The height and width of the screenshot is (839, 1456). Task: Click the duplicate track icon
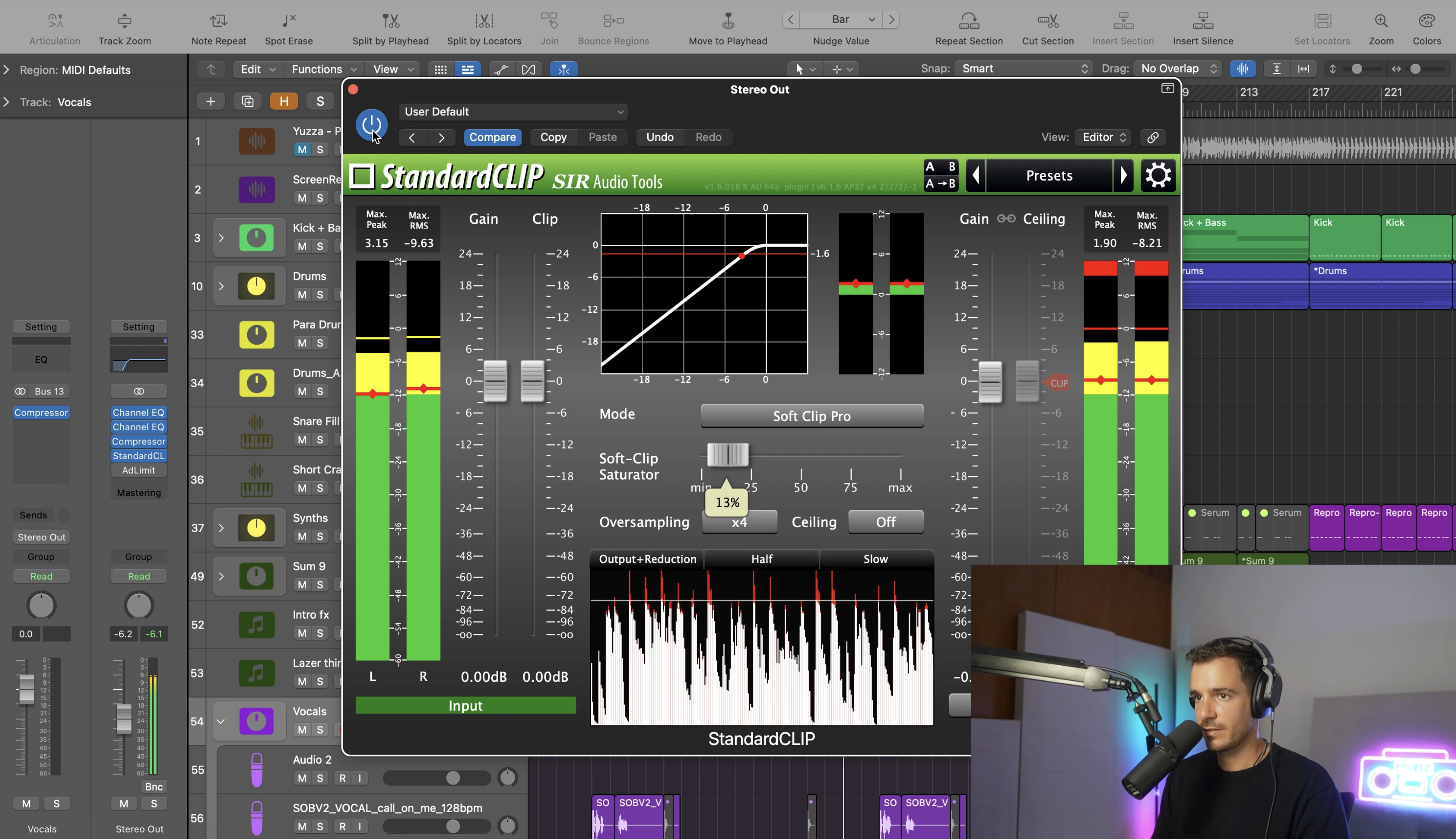pyautogui.click(x=248, y=101)
